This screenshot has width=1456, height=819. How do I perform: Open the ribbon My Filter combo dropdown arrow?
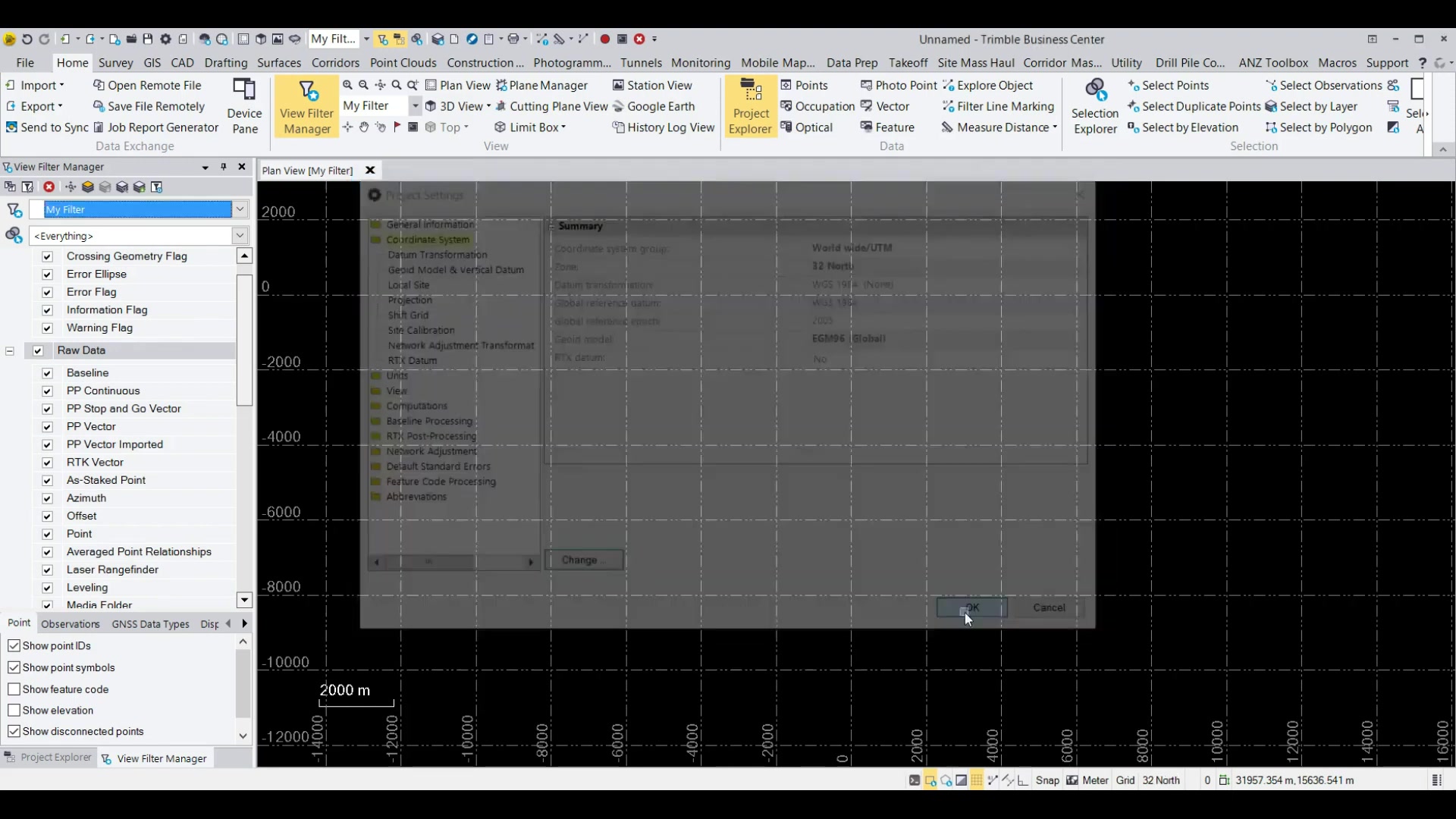tap(415, 106)
